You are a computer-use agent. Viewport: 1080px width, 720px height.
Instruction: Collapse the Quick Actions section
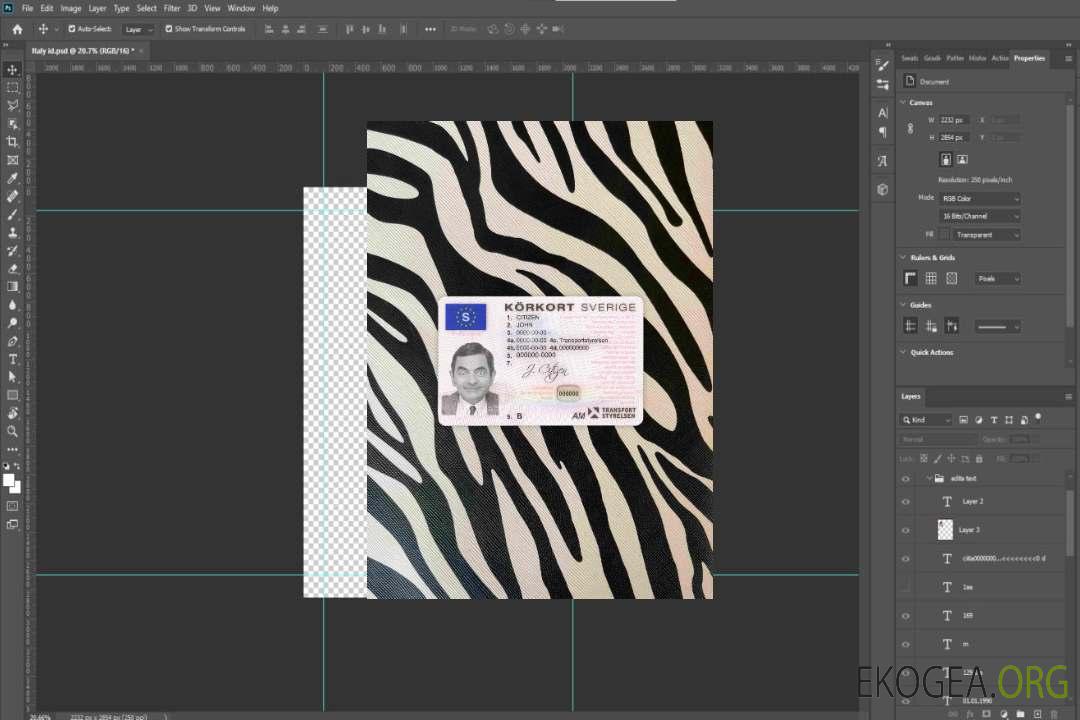tap(903, 352)
